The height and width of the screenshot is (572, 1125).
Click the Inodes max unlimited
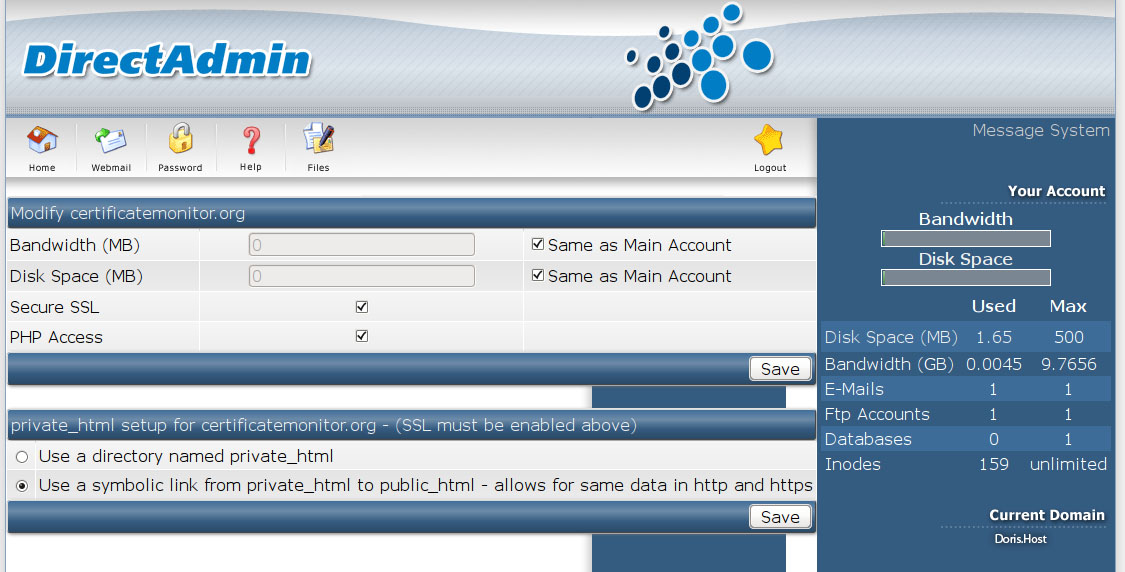1068,464
